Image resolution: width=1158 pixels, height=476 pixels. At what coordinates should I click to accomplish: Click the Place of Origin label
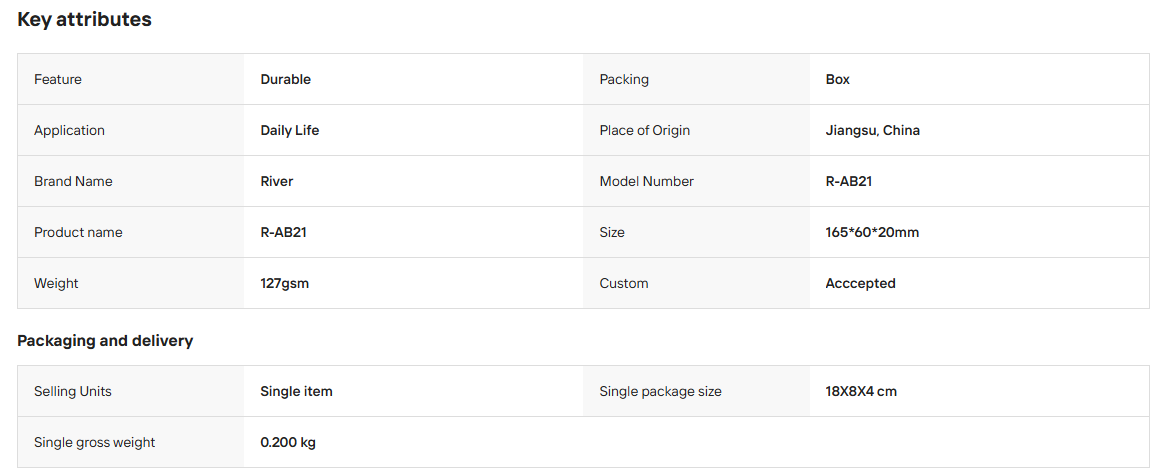(645, 130)
